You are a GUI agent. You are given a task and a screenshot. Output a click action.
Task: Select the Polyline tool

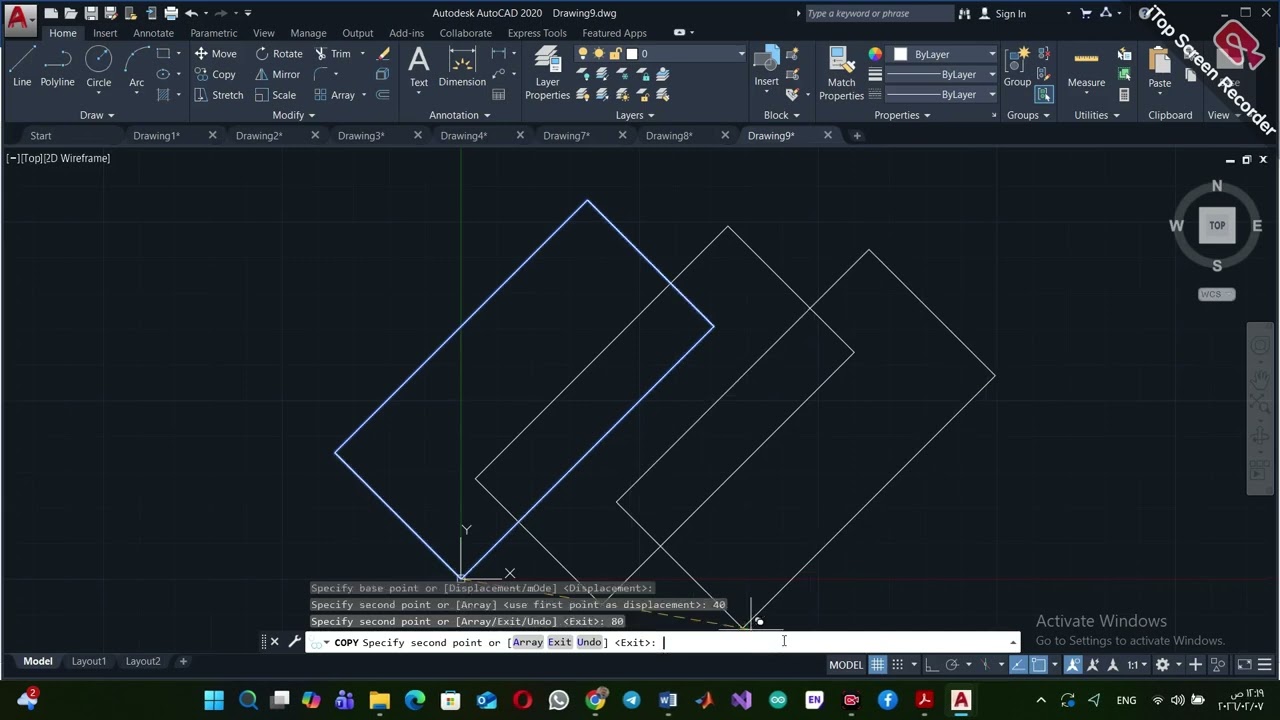[57, 67]
